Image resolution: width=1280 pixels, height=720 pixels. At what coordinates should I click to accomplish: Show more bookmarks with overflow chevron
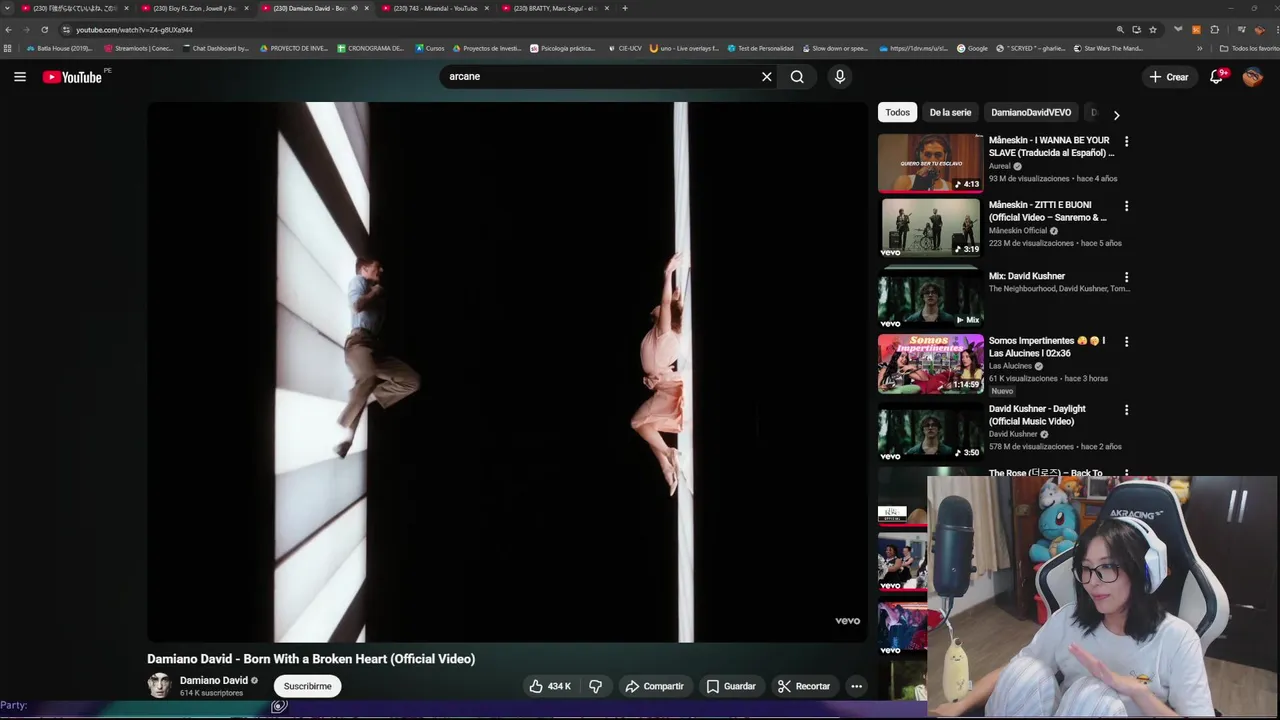click(1200, 48)
